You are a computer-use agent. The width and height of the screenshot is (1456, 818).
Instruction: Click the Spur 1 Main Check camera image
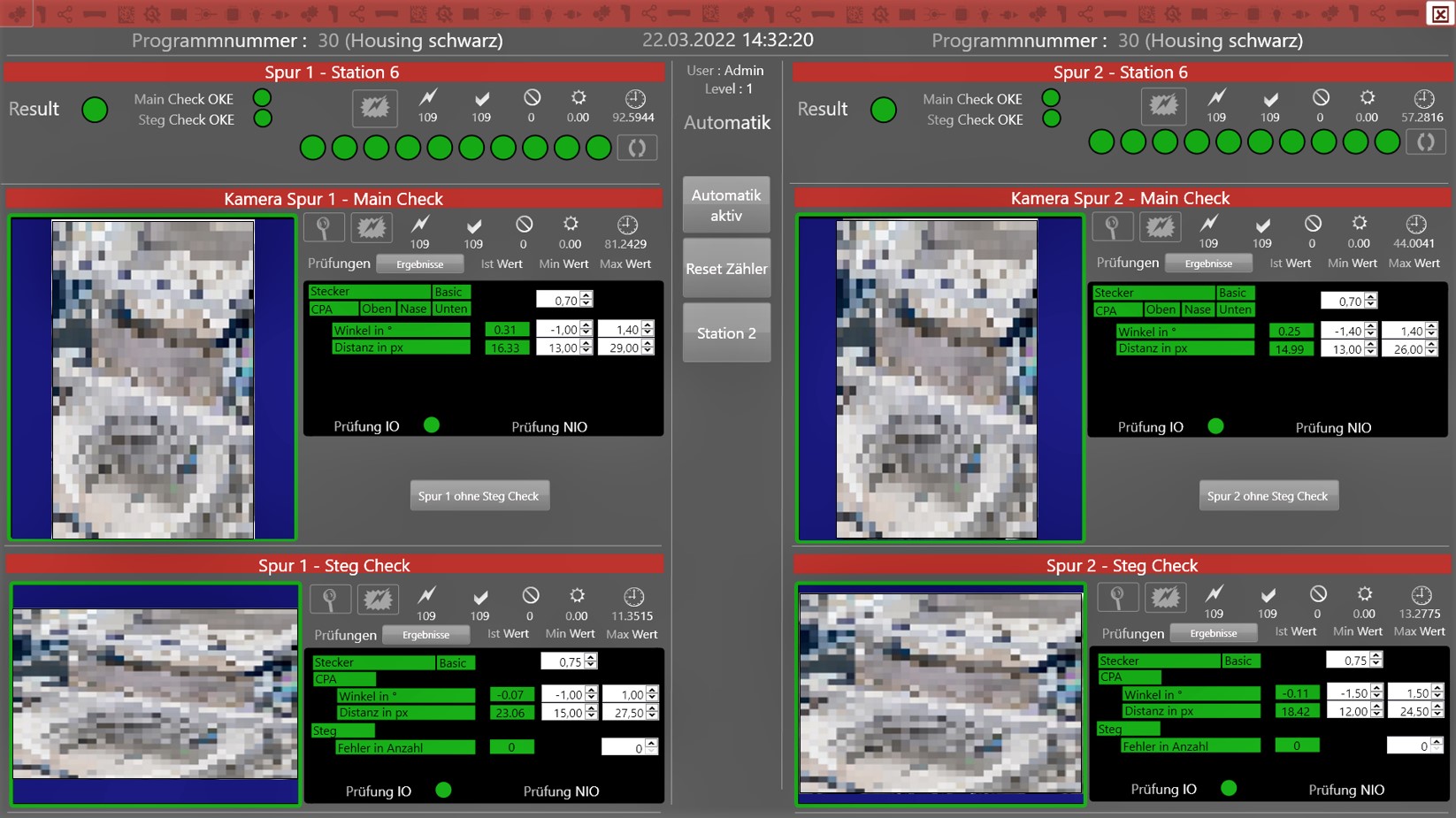153,379
